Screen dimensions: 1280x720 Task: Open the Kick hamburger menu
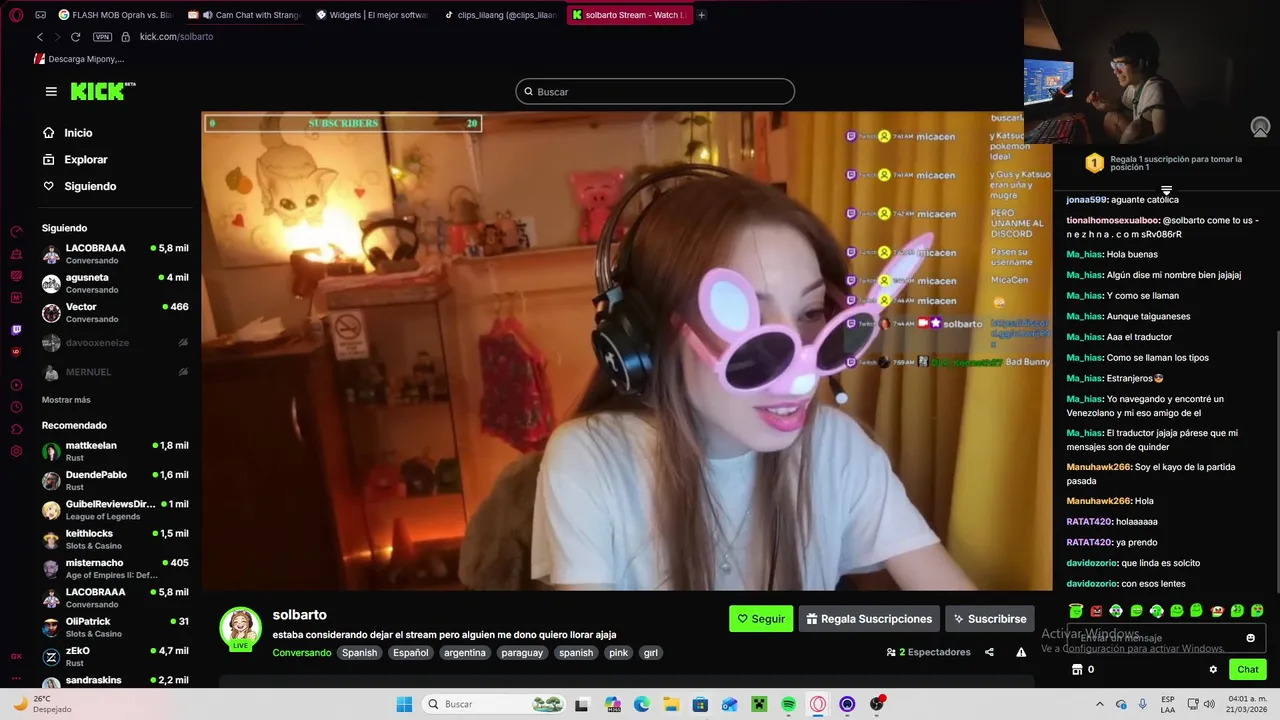51,91
